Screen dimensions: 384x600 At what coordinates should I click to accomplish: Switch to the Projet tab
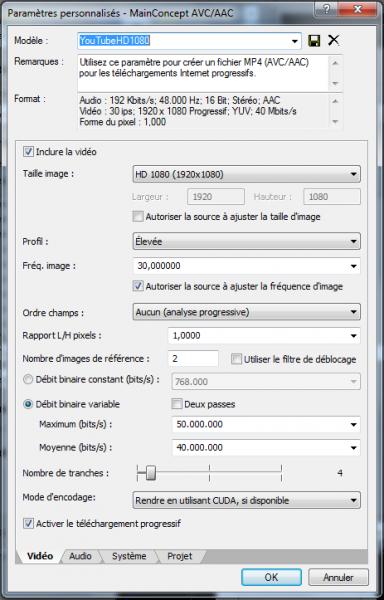point(180,556)
